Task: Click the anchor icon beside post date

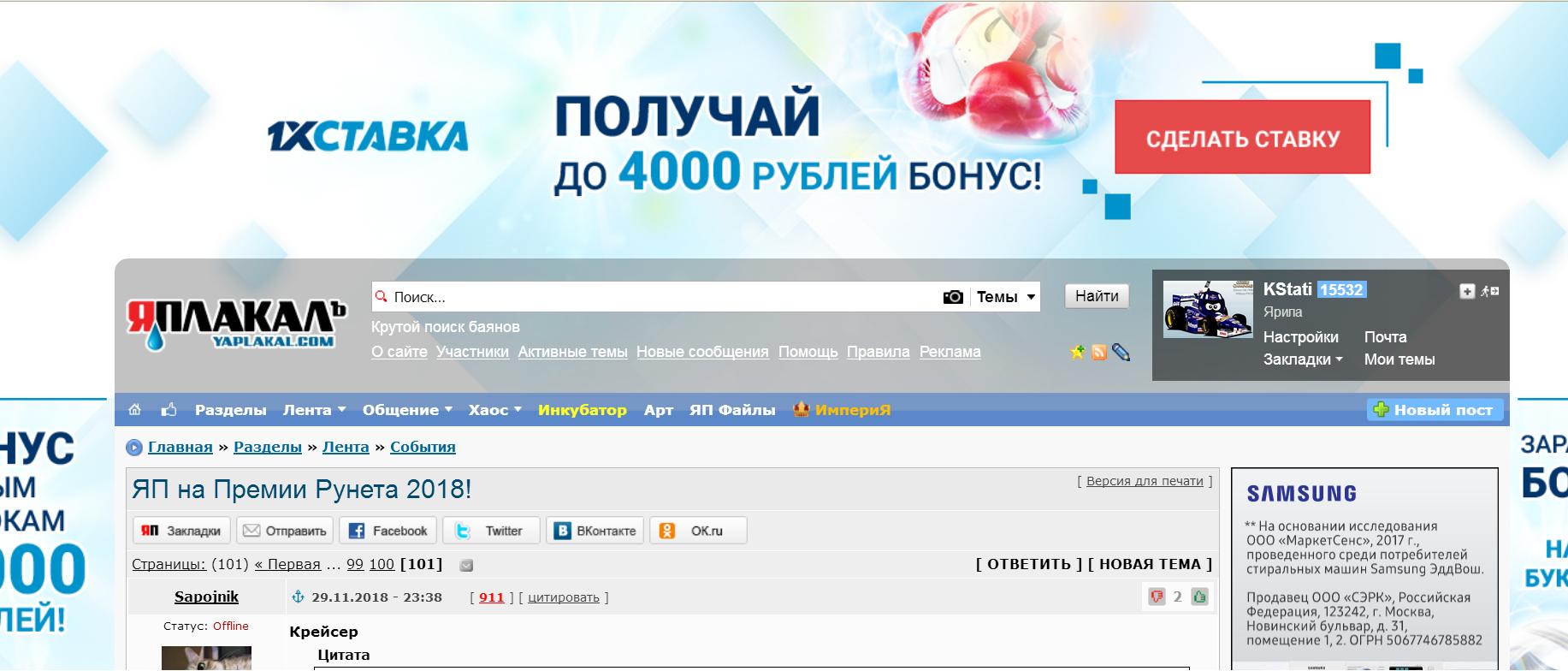Action: (x=299, y=597)
